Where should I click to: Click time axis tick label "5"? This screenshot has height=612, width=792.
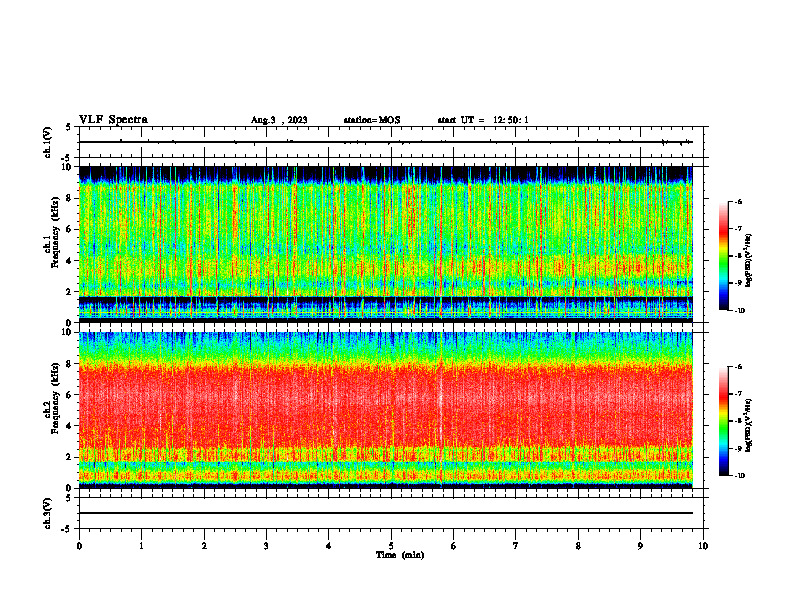coord(391,546)
